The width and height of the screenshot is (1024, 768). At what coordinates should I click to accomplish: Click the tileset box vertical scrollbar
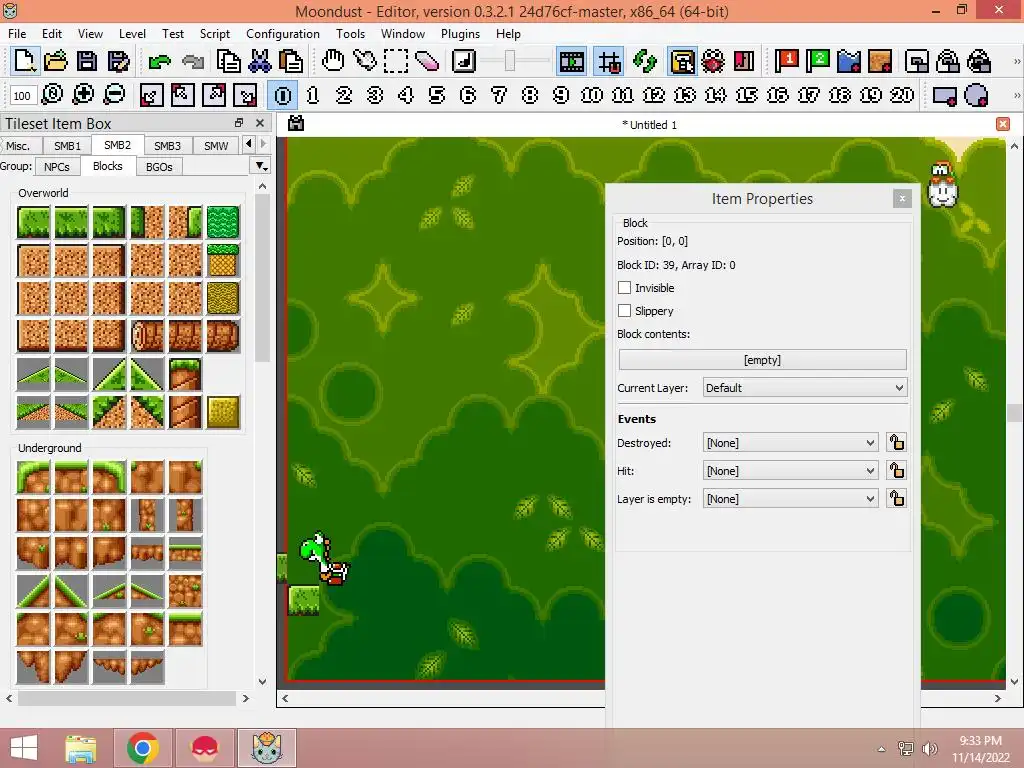pyautogui.click(x=263, y=278)
